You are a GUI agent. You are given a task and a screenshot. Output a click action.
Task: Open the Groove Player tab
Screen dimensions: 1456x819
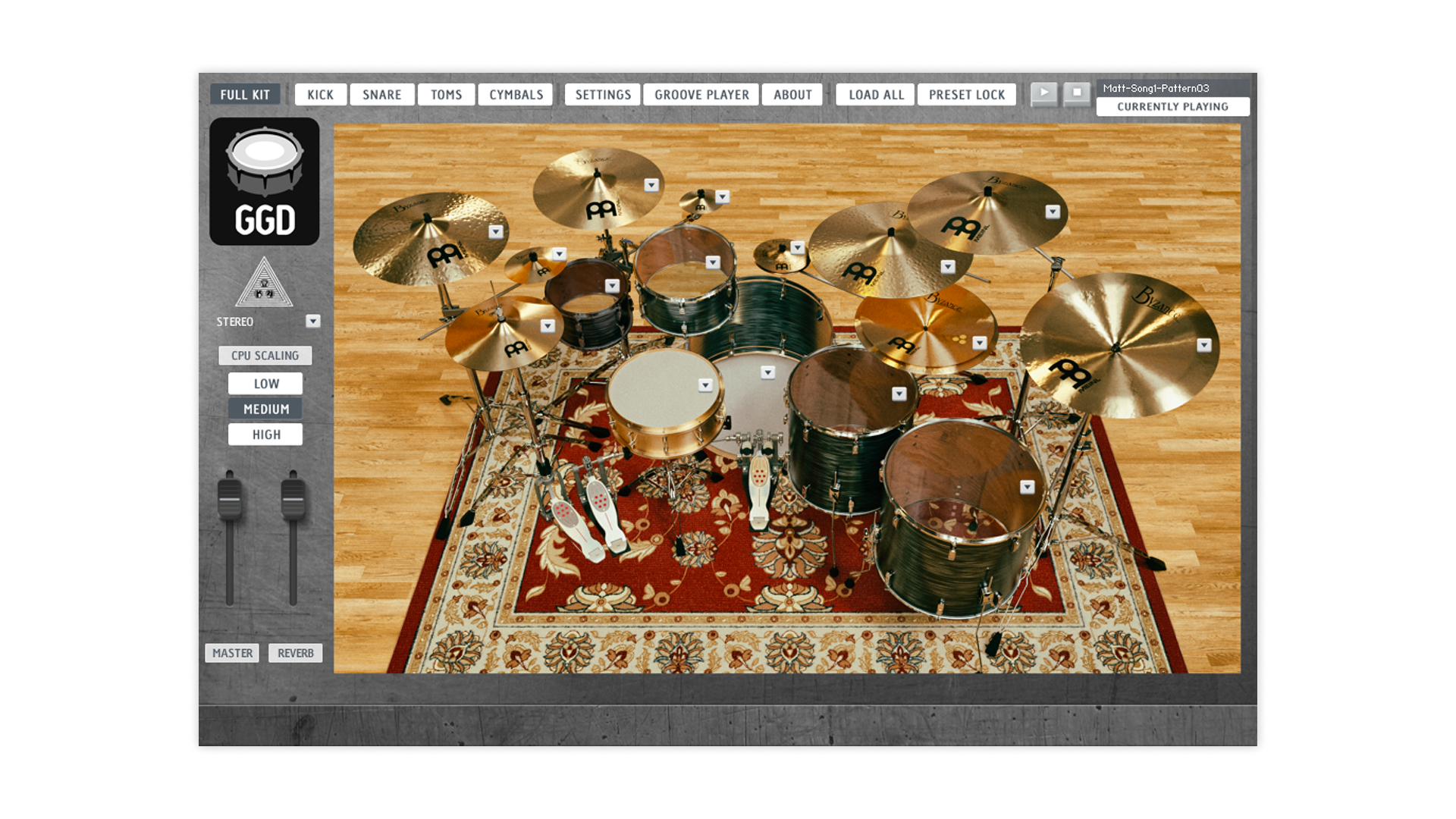(701, 95)
